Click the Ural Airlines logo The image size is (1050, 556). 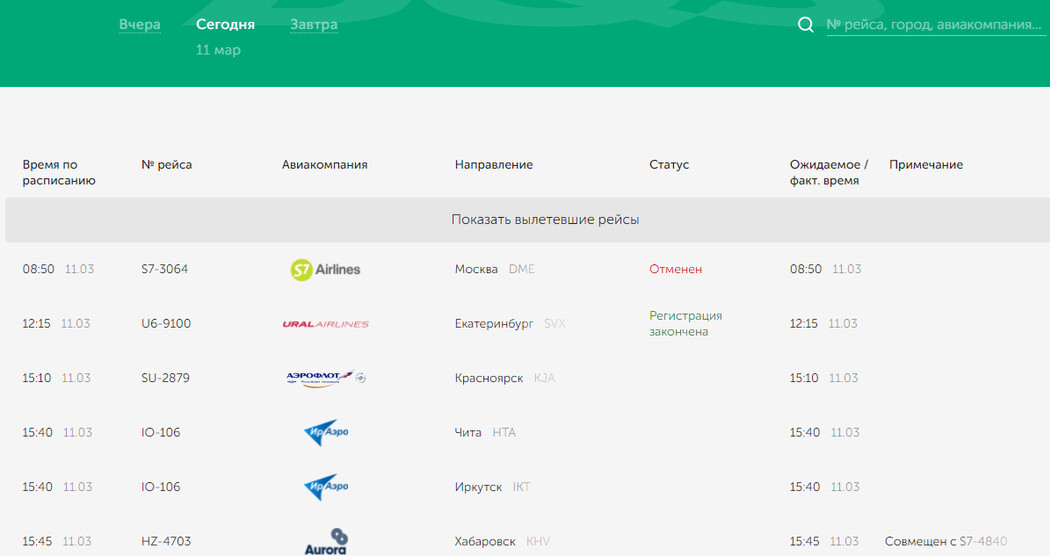tap(325, 324)
